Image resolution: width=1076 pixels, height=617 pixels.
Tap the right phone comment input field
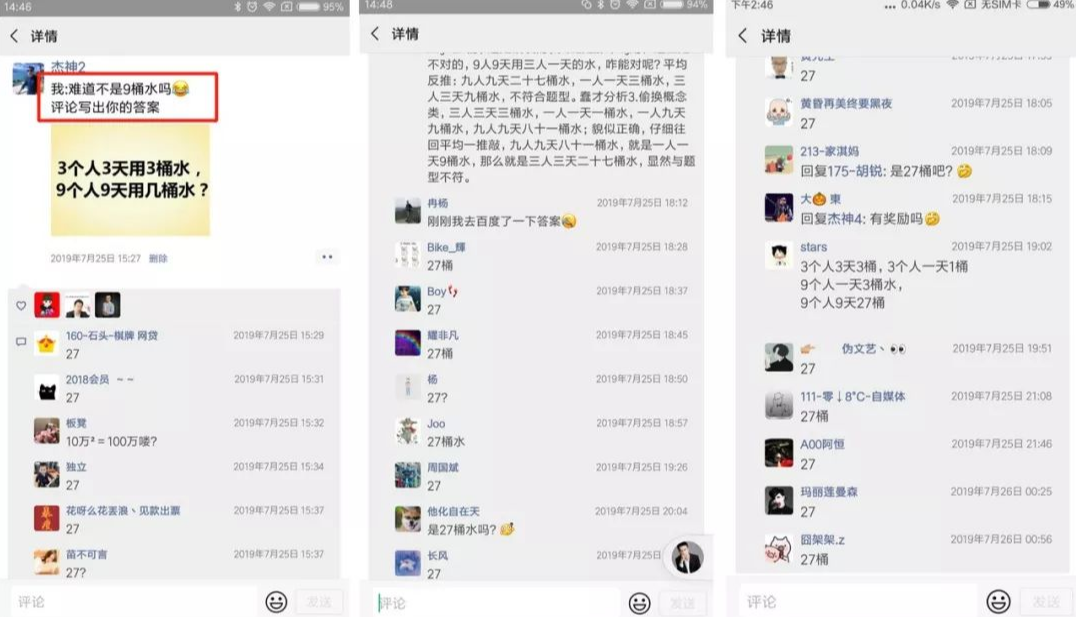pos(858,601)
